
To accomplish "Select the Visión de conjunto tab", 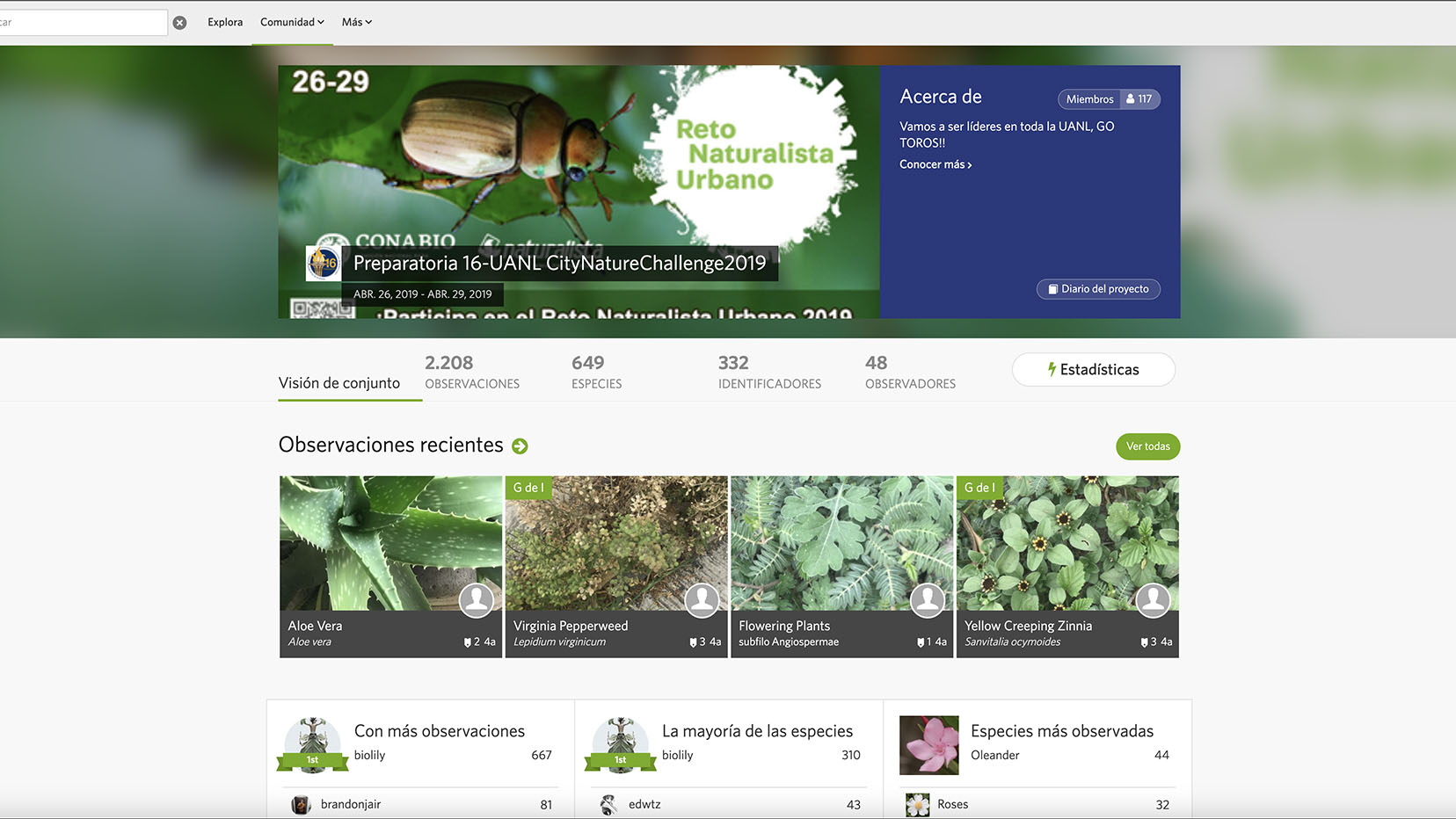I will click(339, 382).
